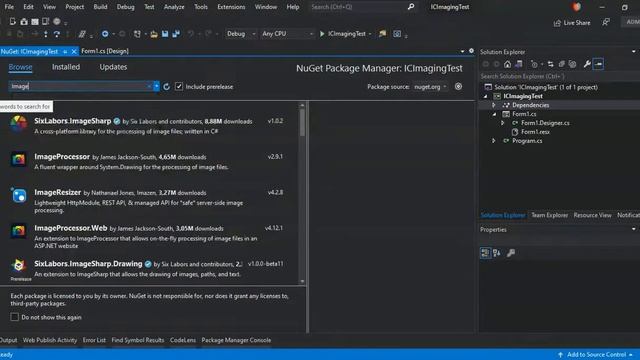Click Collapse All icon in Solution Explorer

562,64
